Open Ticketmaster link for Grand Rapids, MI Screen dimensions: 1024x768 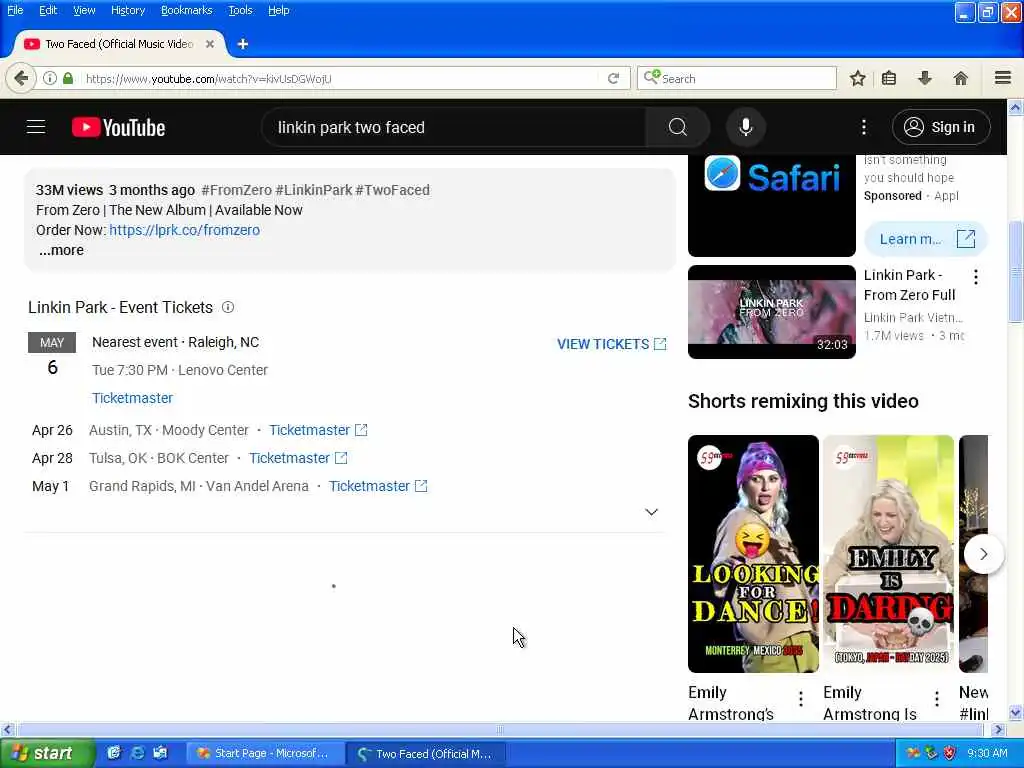click(x=378, y=486)
